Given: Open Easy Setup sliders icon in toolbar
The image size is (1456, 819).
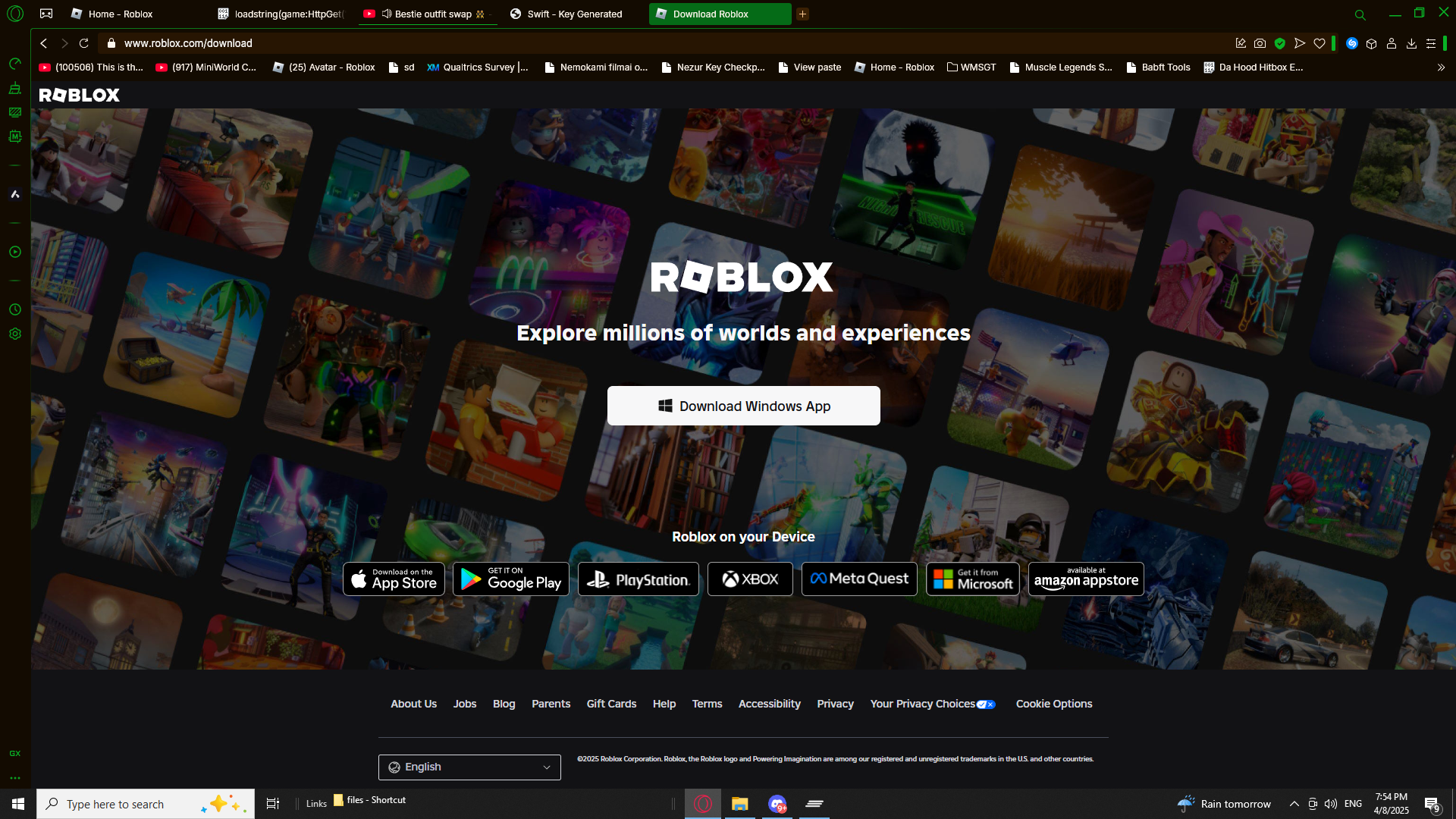Looking at the screenshot, I should [1431, 43].
